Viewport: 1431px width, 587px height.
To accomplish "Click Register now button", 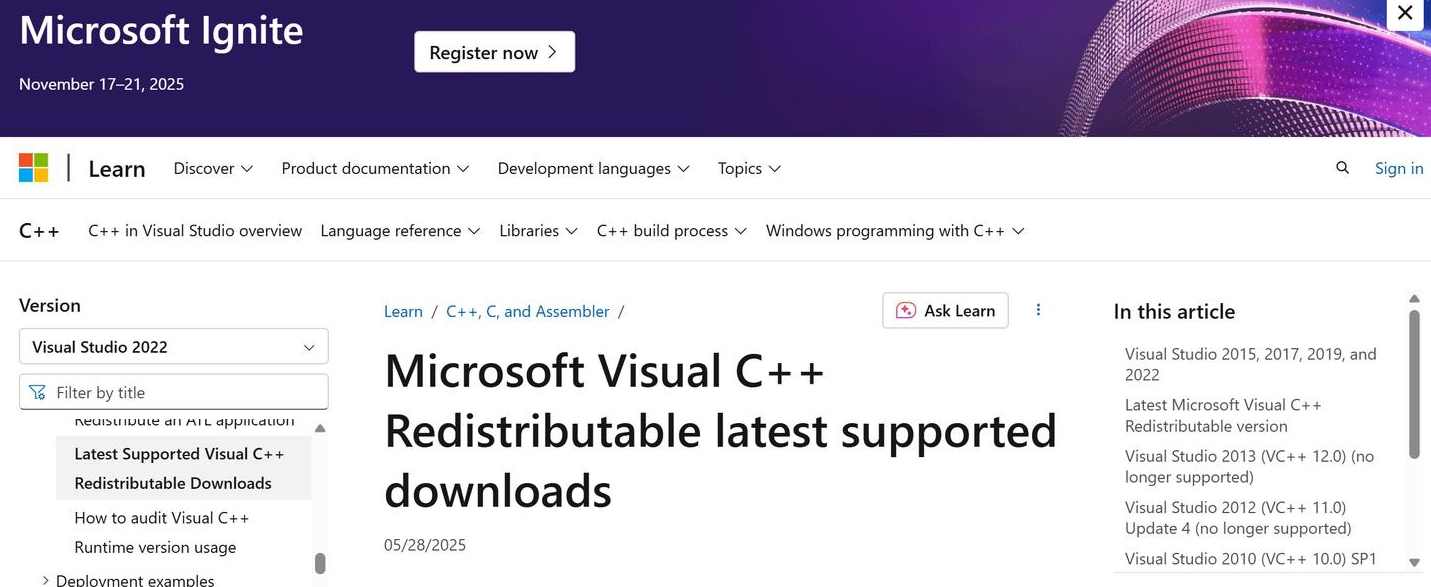I will (494, 52).
